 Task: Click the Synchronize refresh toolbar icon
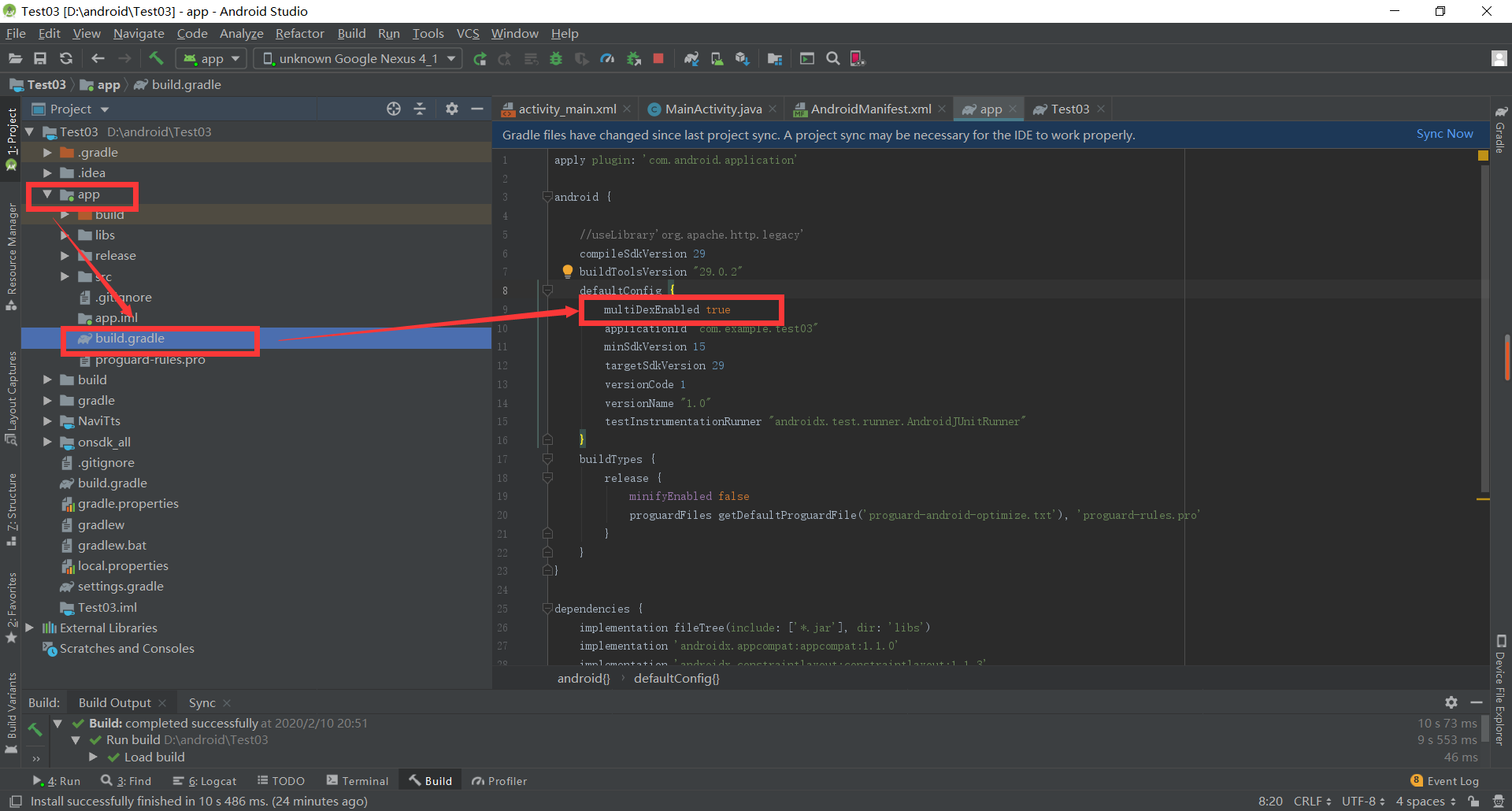[66, 58]
